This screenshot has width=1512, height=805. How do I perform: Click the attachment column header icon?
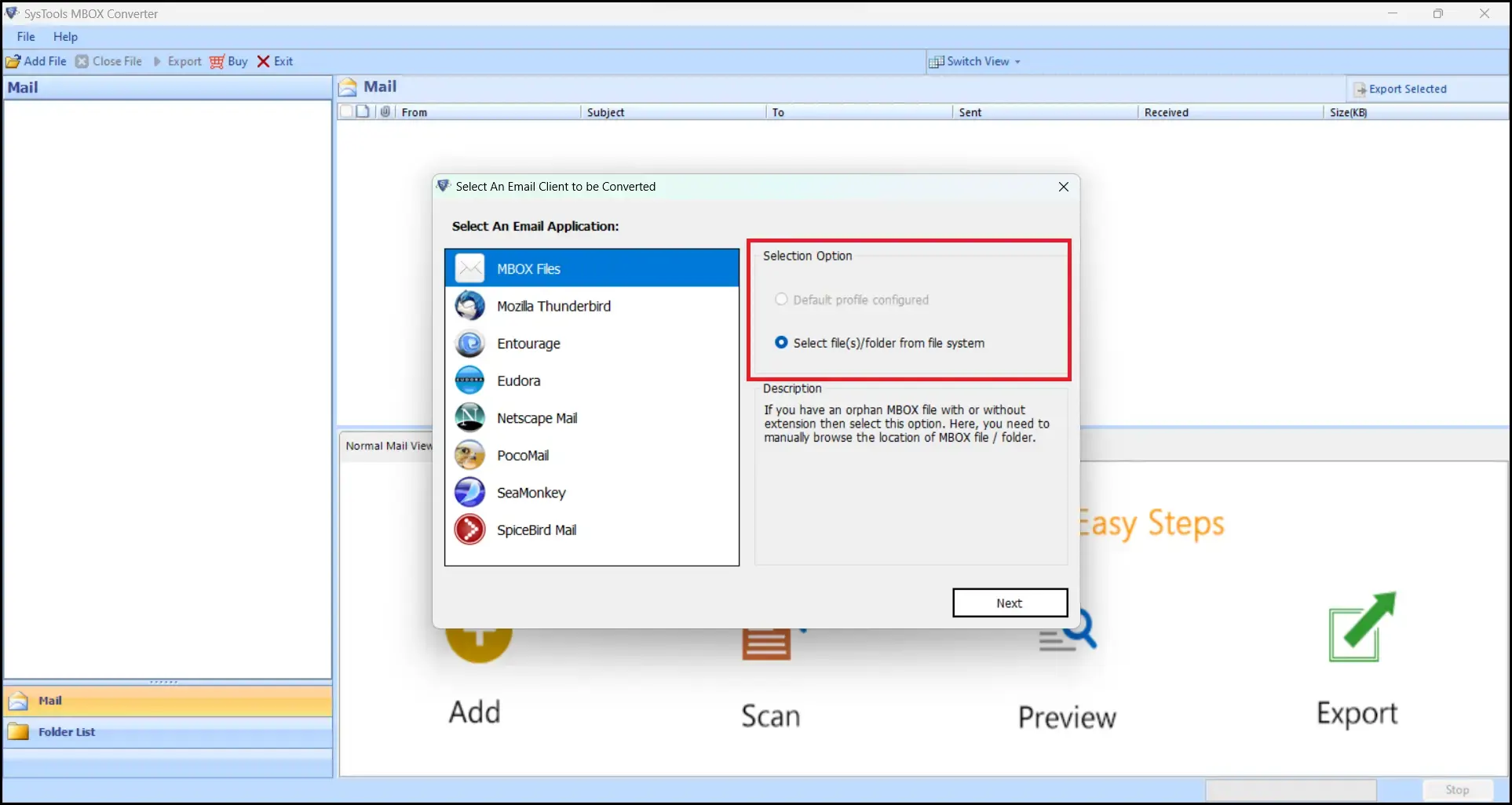click(385, 111)
